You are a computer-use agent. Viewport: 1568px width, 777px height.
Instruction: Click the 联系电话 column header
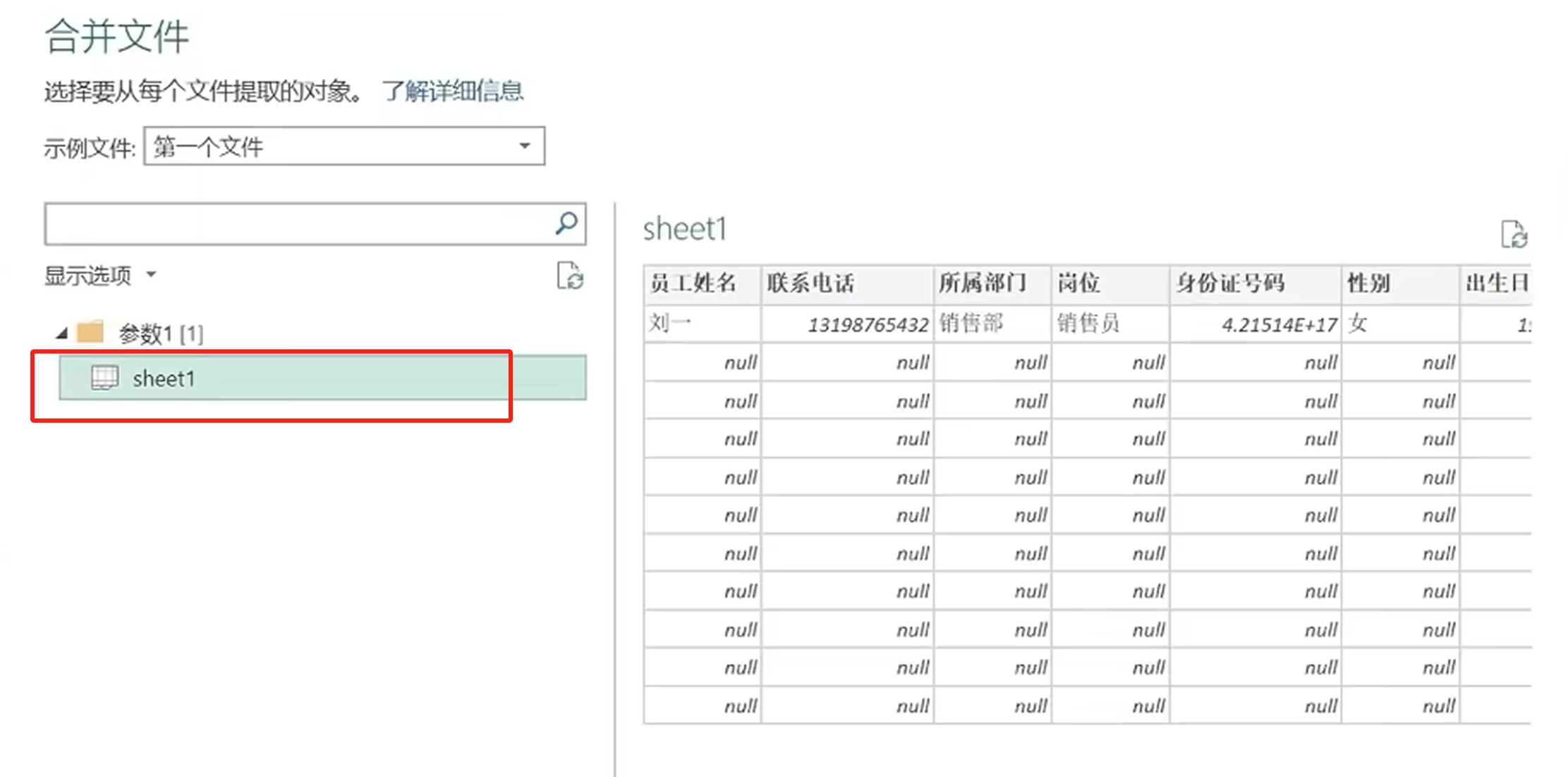[810, 284]
